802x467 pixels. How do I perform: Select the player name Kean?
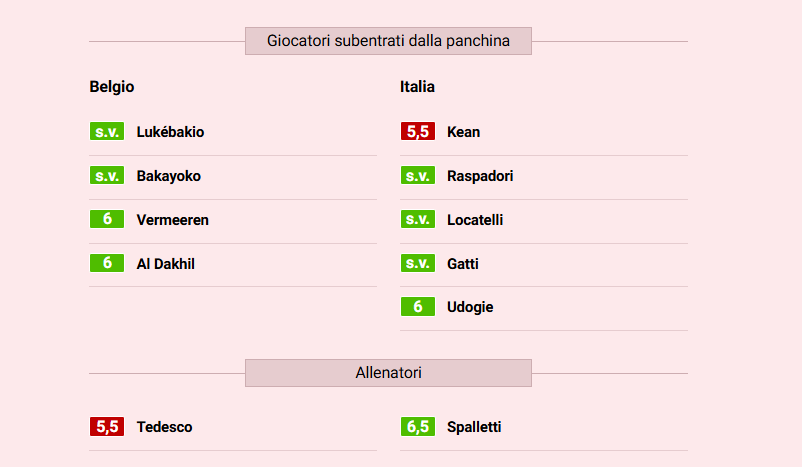pyautogui.click(x=463, y=132)
